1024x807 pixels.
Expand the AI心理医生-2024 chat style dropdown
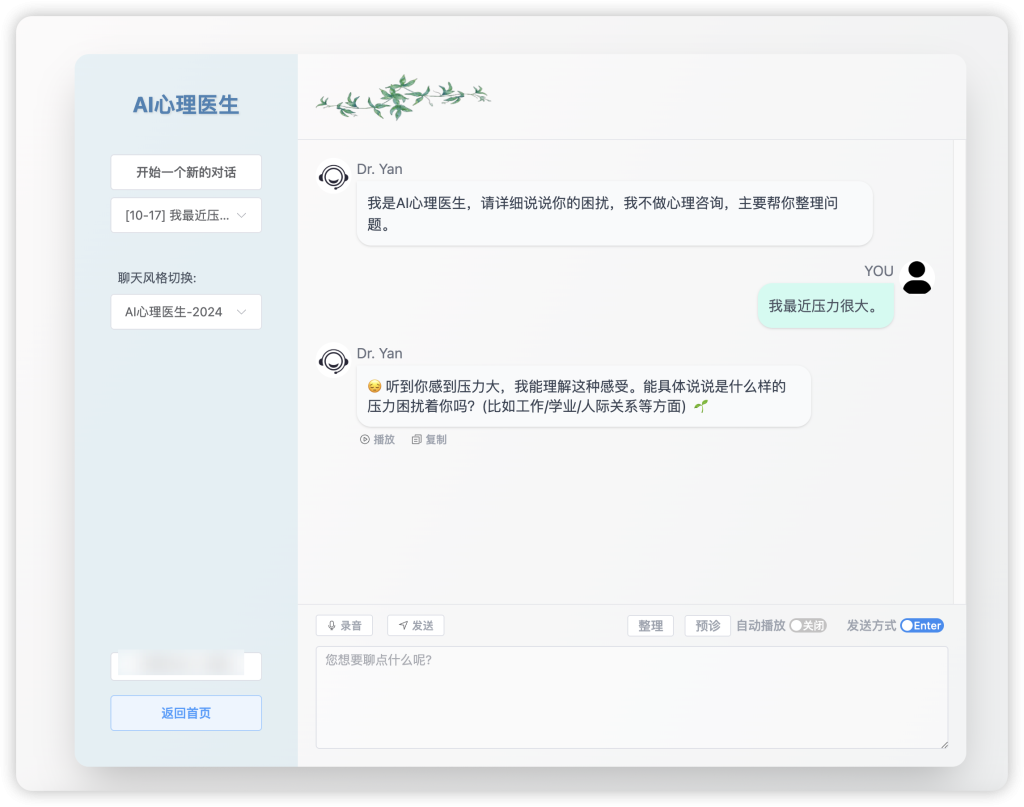tap(186, 312)
